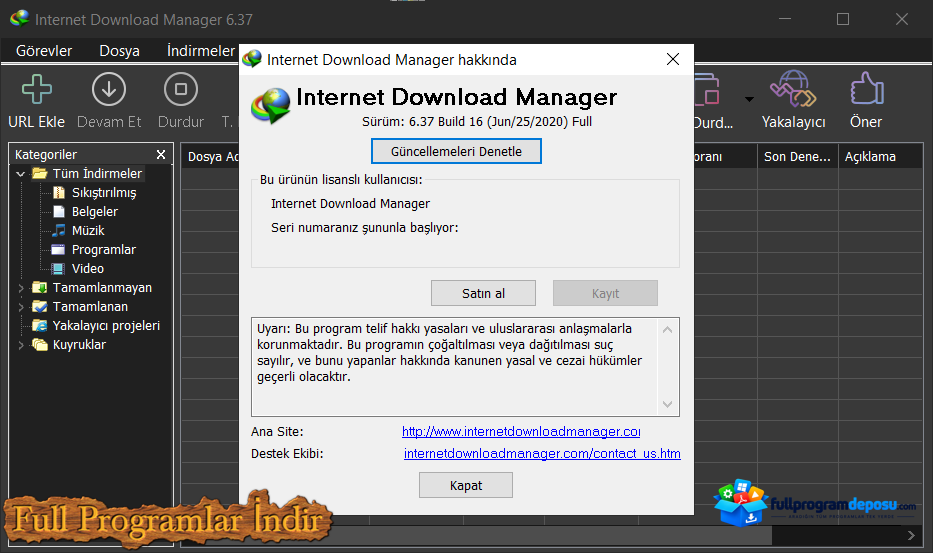
Task: Select the Programlar category icon
Action: point(58,249)
